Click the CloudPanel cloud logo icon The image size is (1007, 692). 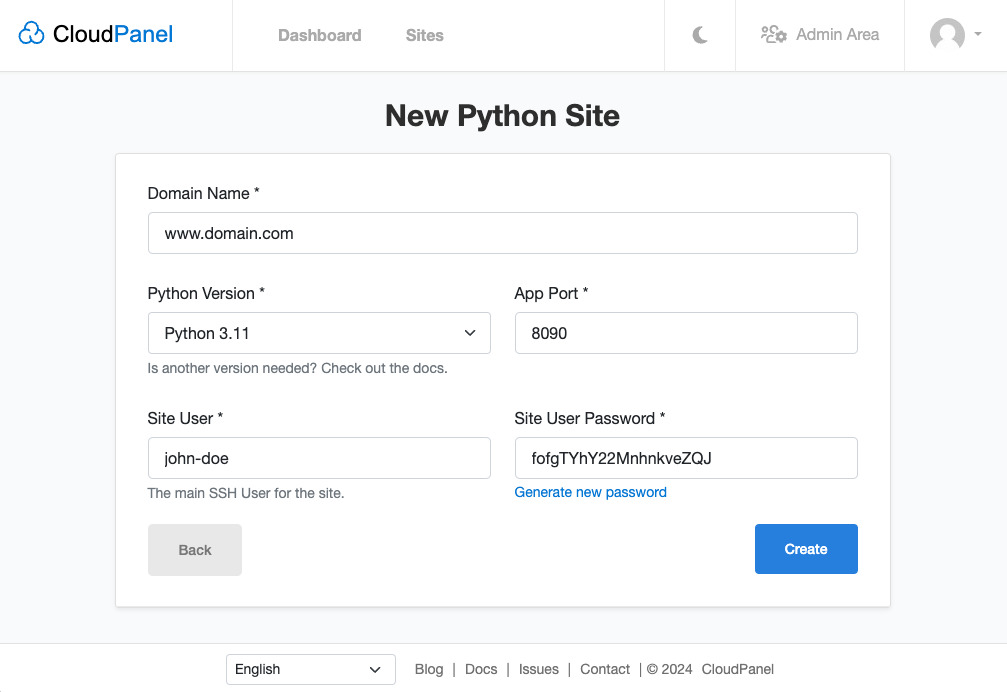(x=31, y=33)
